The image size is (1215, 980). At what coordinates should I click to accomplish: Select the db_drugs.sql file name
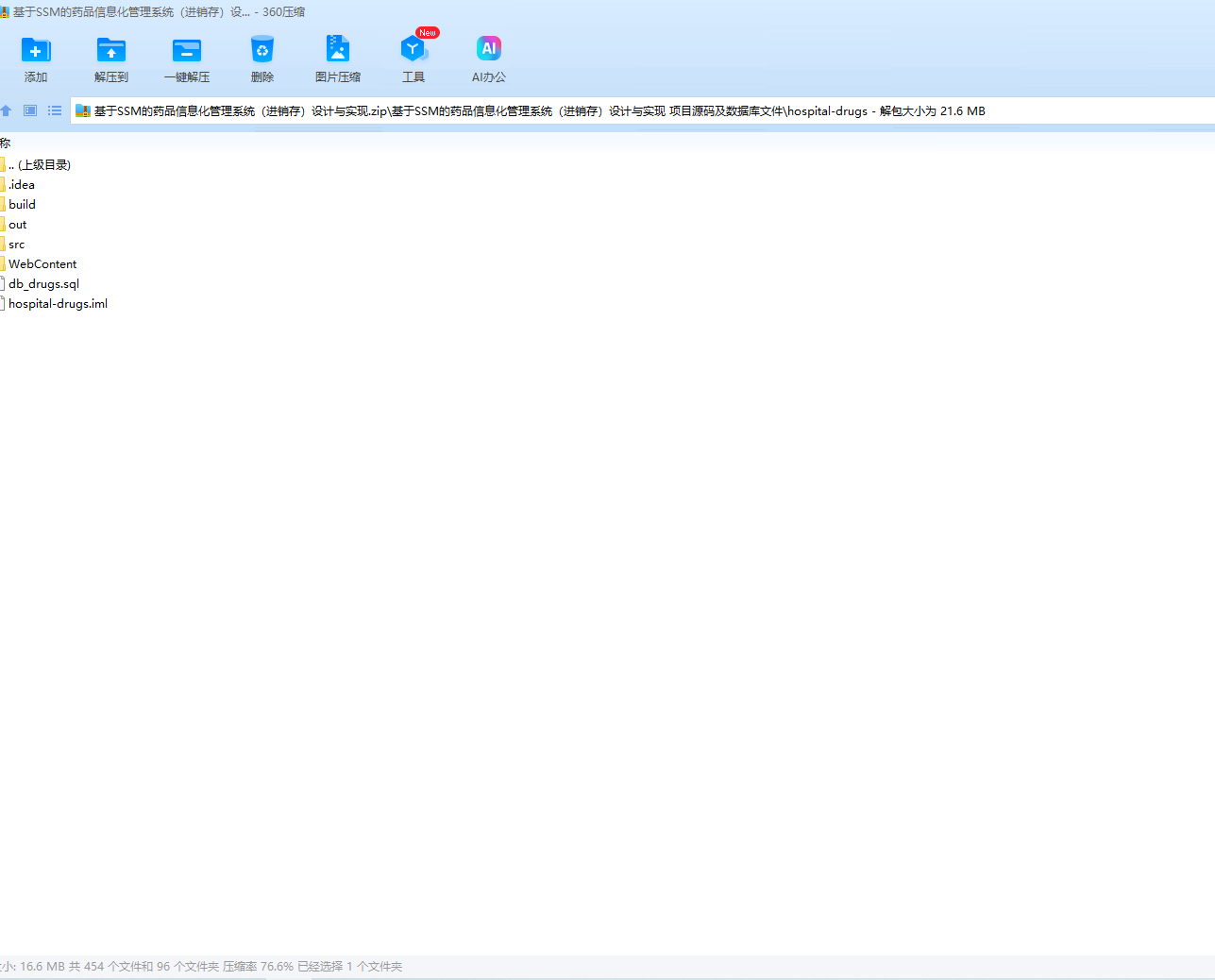point(44,283)
